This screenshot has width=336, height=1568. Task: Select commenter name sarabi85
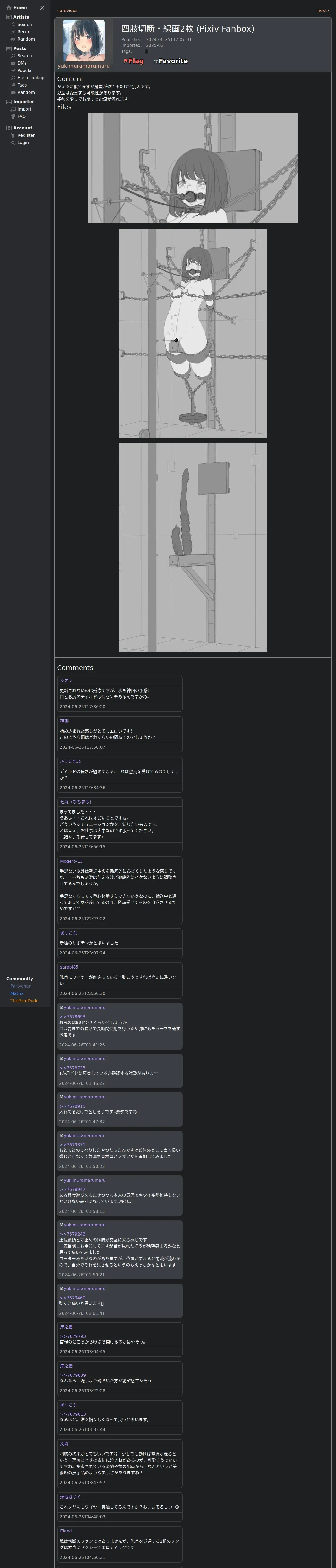tap(69, 967)
